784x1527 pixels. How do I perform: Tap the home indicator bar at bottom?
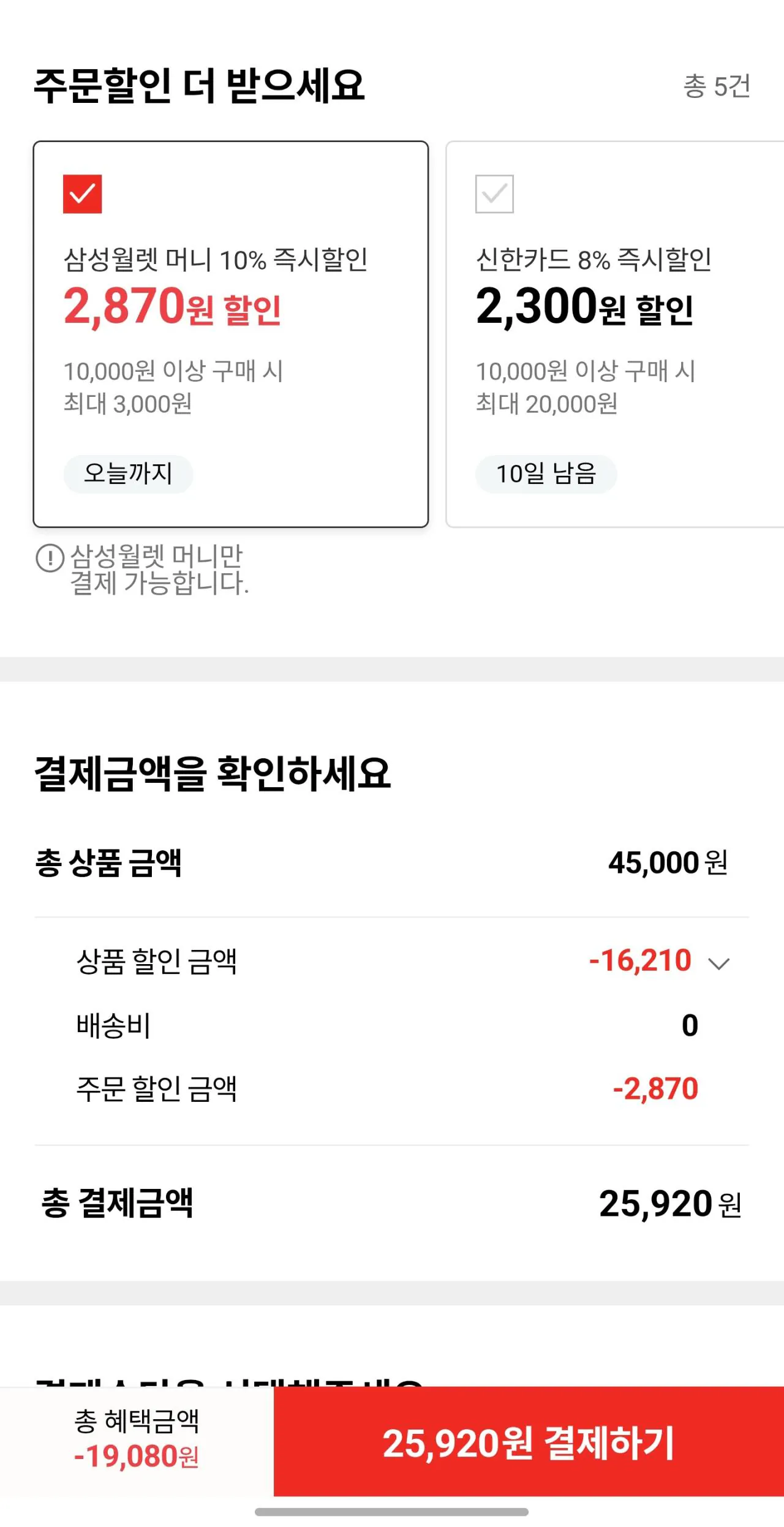point(391,1512)
